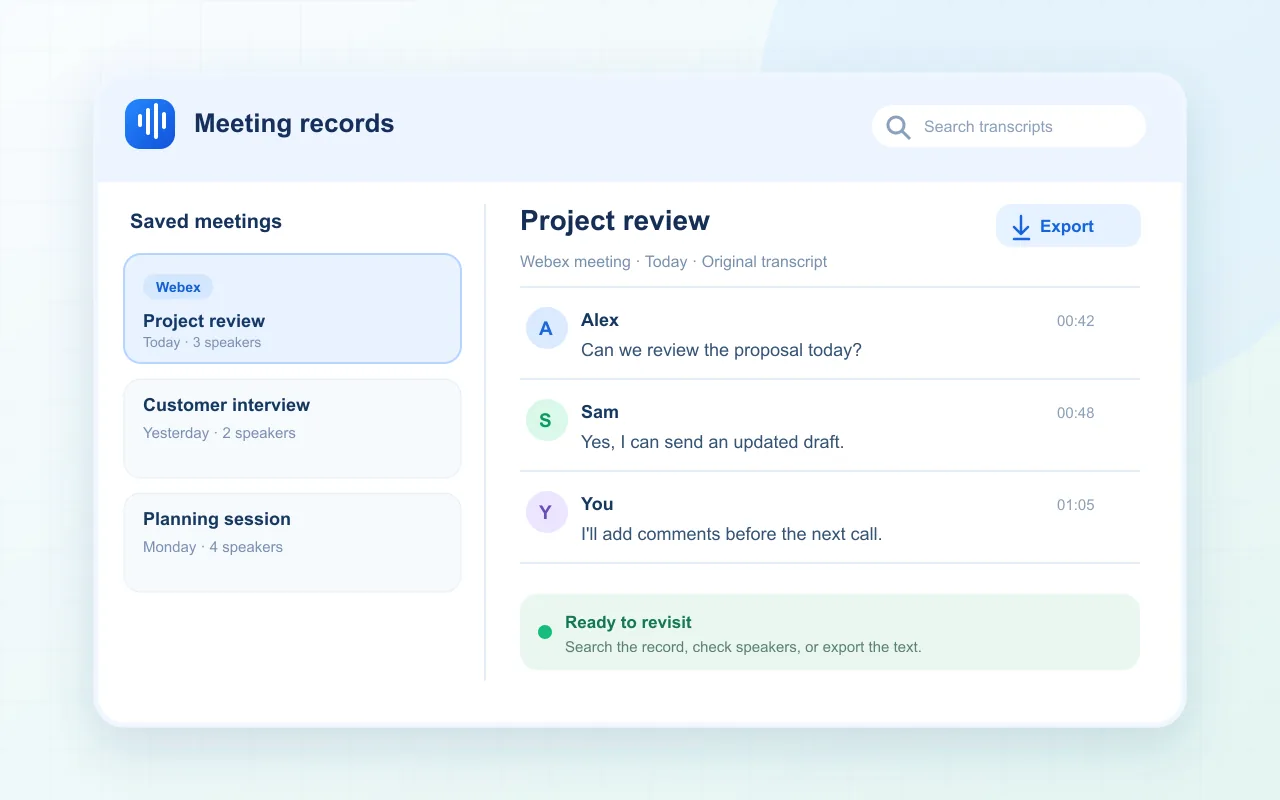Click "Yesterday · 2 speakers" label
The image size is (1280, 800).
(219, 433)
